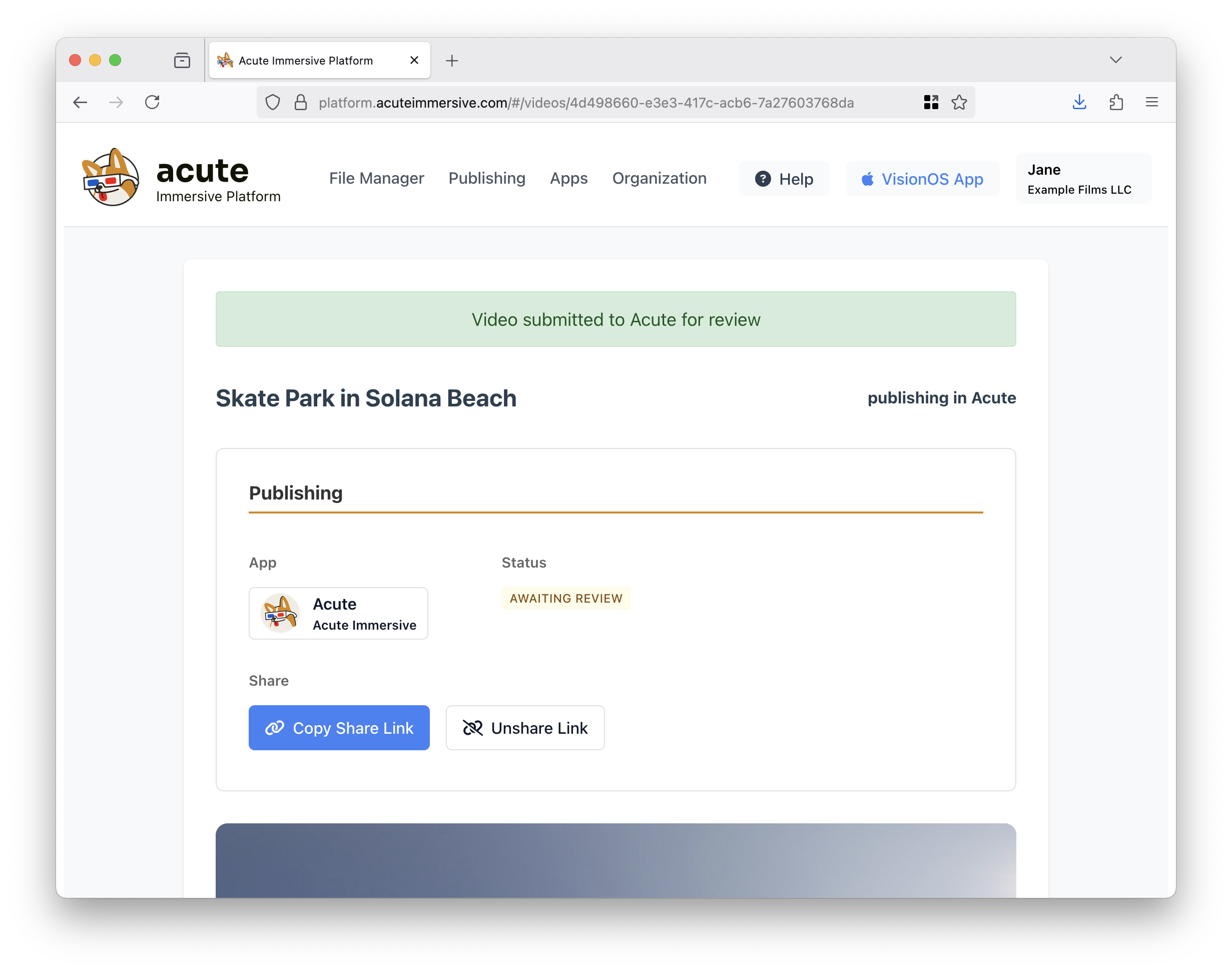1232x972 pixels.
Task: Reload the current page
Action: pos(152,103)
